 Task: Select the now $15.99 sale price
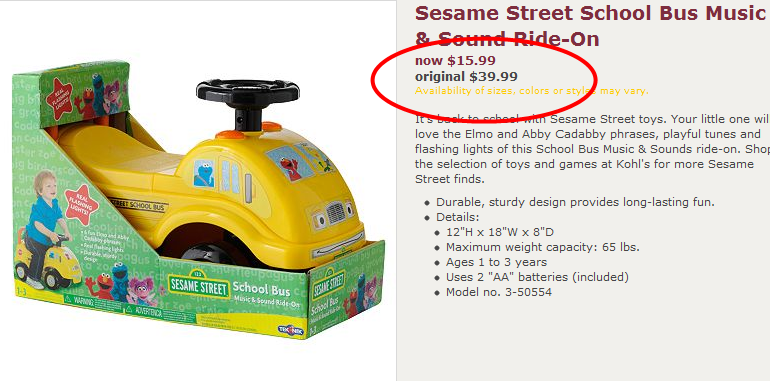coord(455,60)
